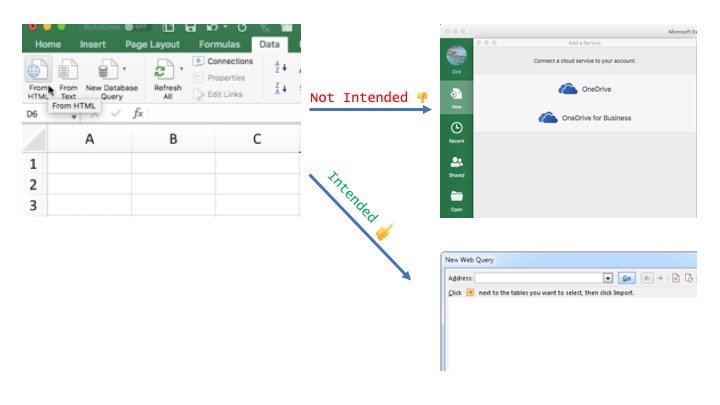The height and width of the screenshot is (405, 720).
Task: Select column C header
Action: 257,139
